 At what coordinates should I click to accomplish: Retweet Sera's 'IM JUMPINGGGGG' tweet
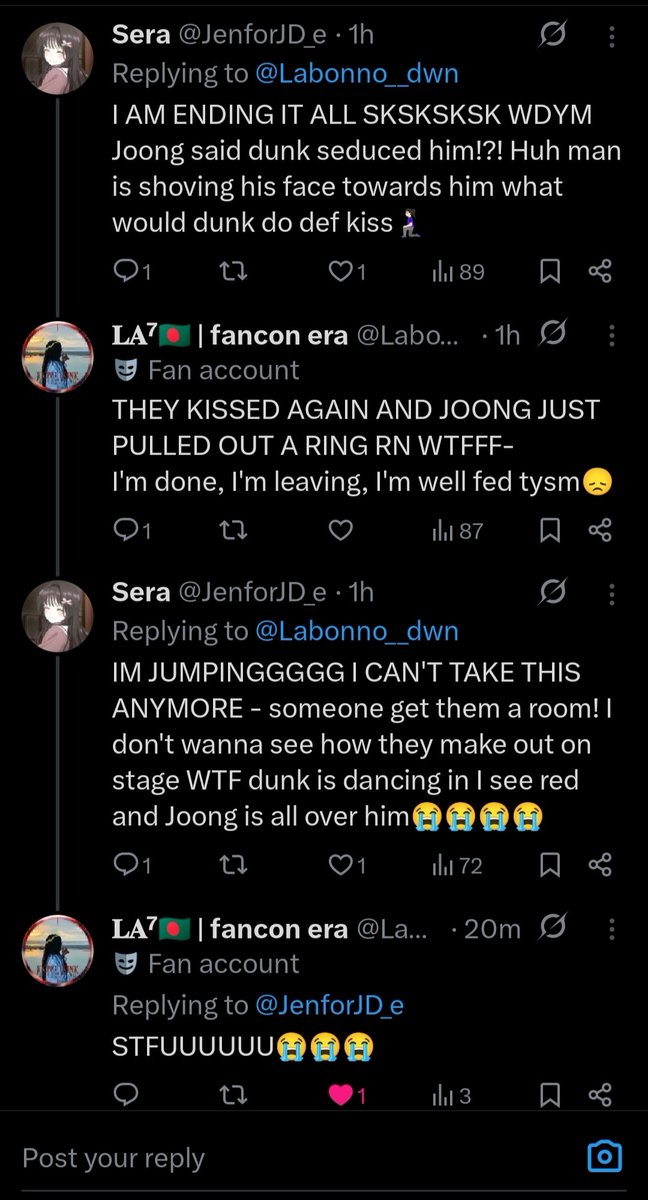pyautogui.click(x=232, y=866)
